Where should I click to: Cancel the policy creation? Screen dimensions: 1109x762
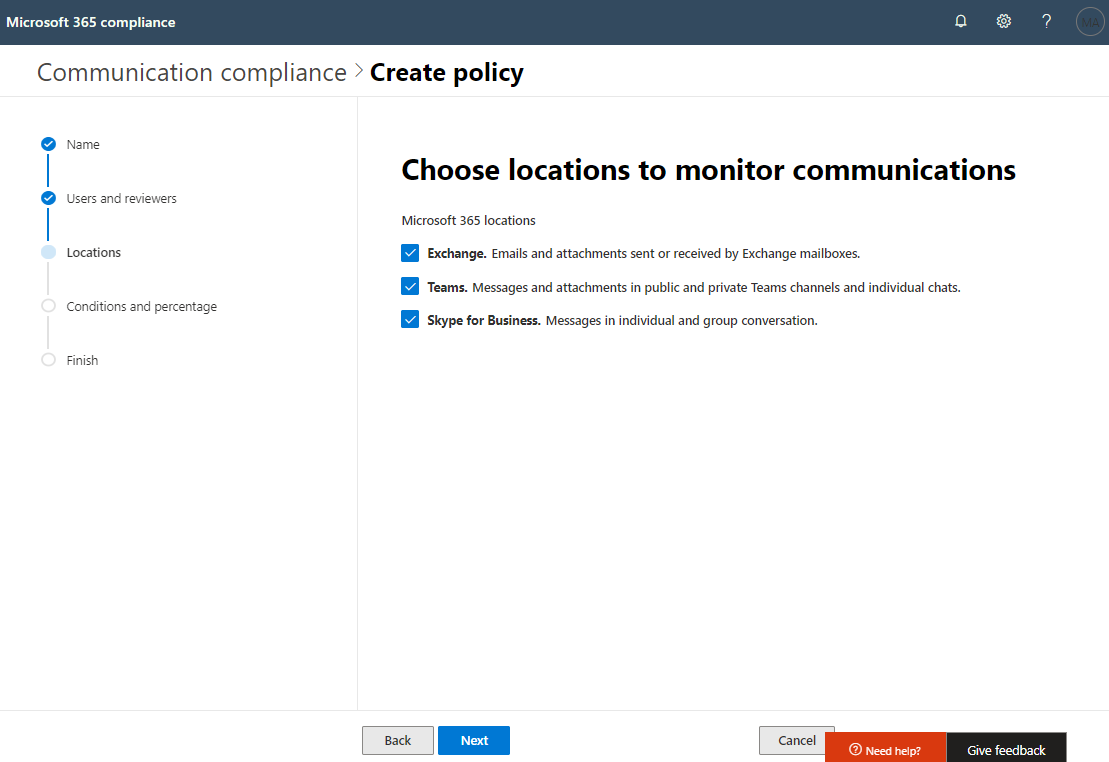click(796, 740)
